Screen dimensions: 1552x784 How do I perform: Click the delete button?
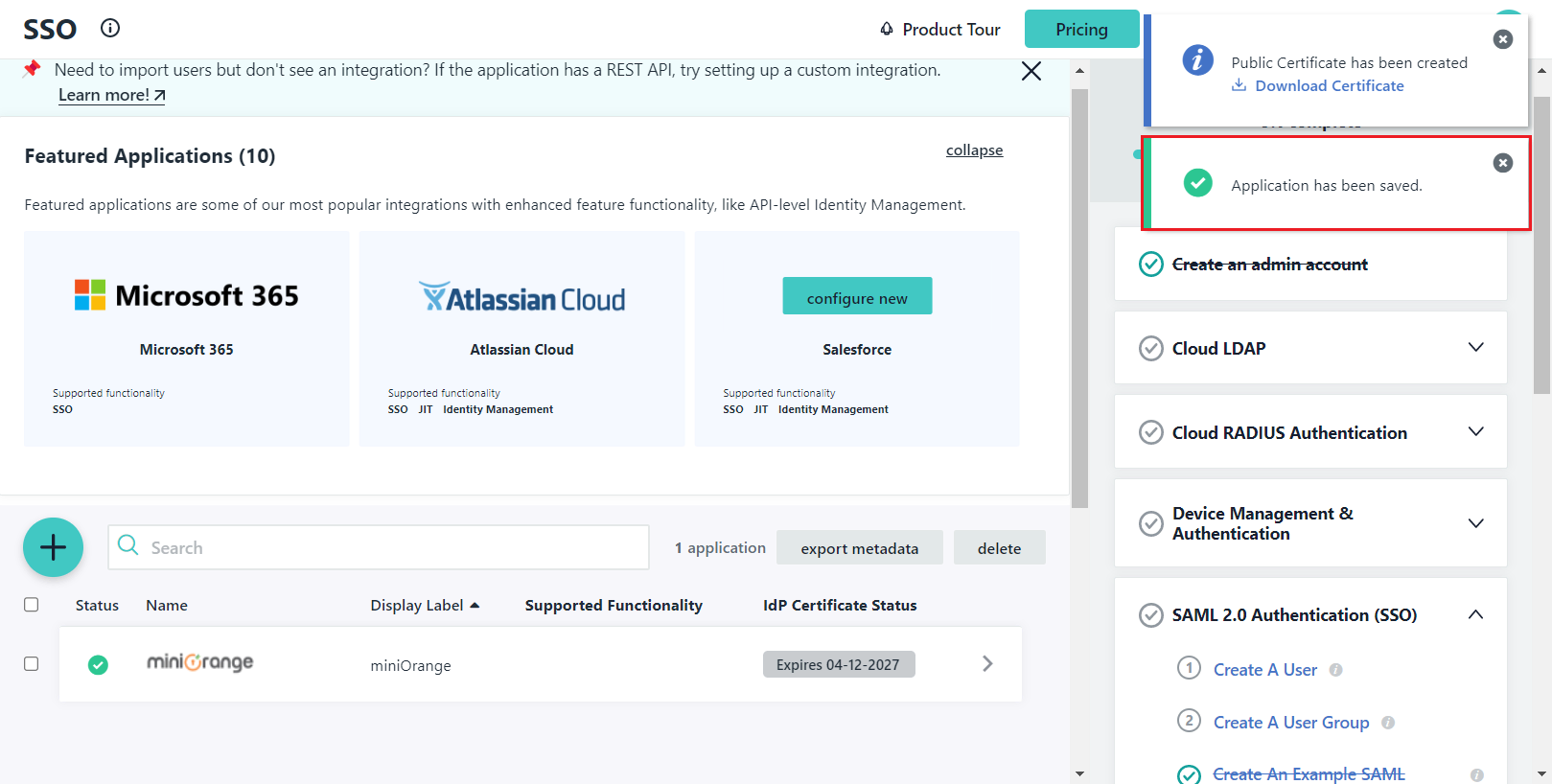(999, 548)
